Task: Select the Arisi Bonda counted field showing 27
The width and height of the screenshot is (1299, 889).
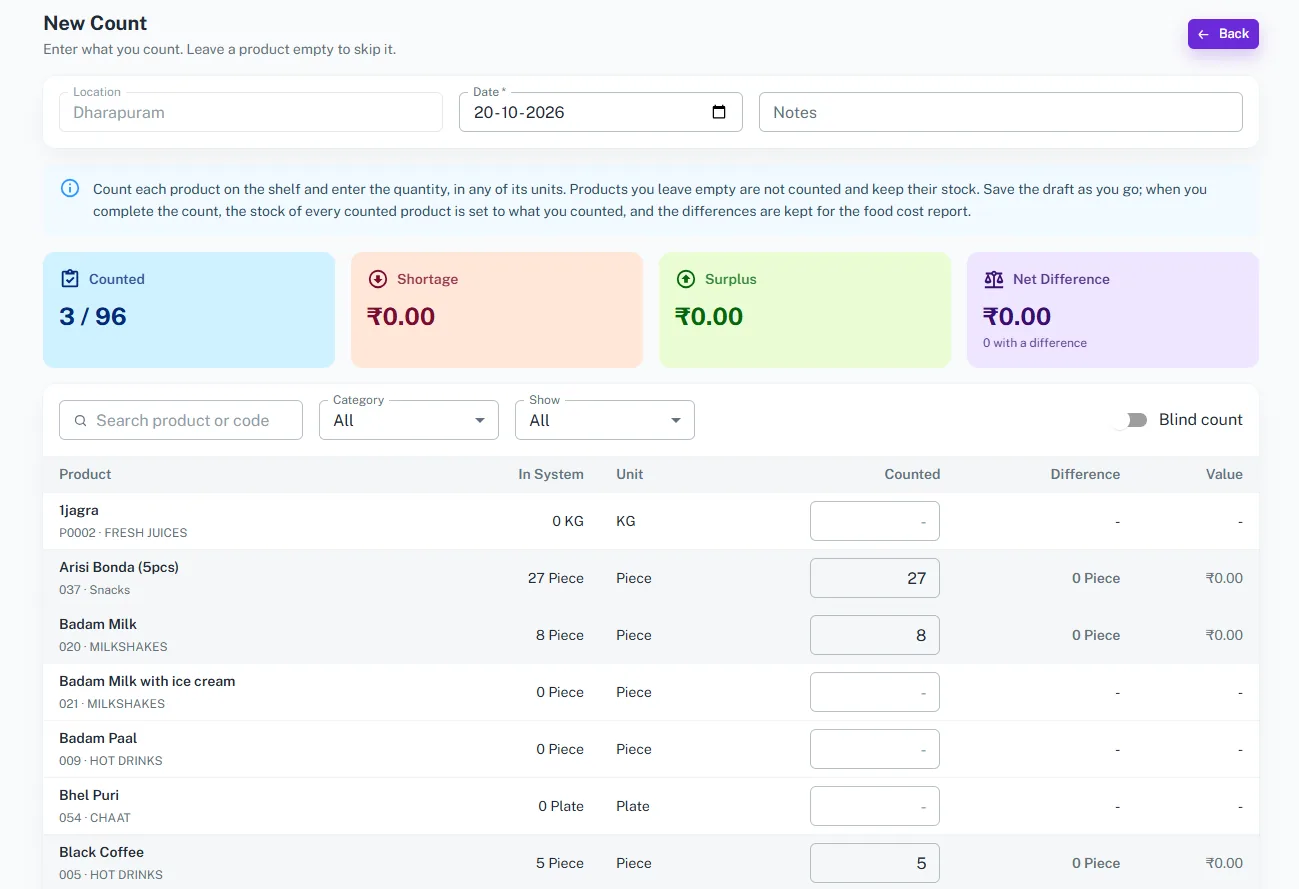Action: 875,578
